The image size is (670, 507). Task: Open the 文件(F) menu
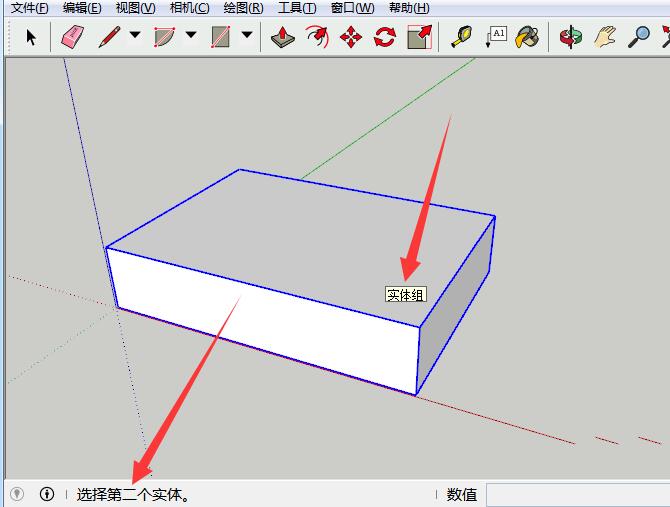29,8
